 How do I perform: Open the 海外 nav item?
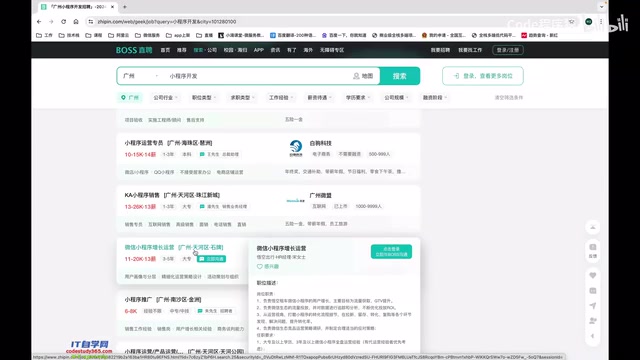click(308, 50)
